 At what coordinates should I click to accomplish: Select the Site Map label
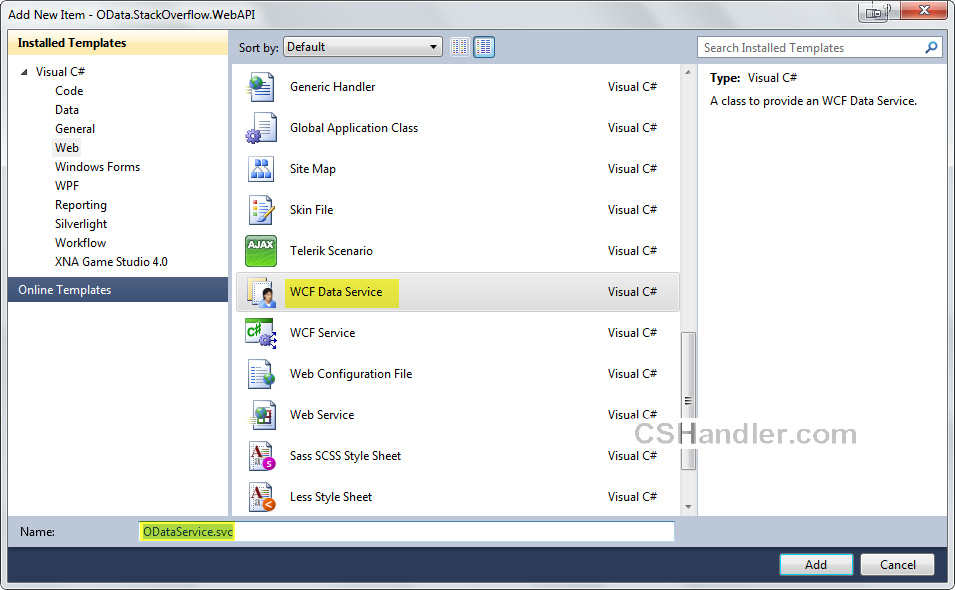point(312,169)
